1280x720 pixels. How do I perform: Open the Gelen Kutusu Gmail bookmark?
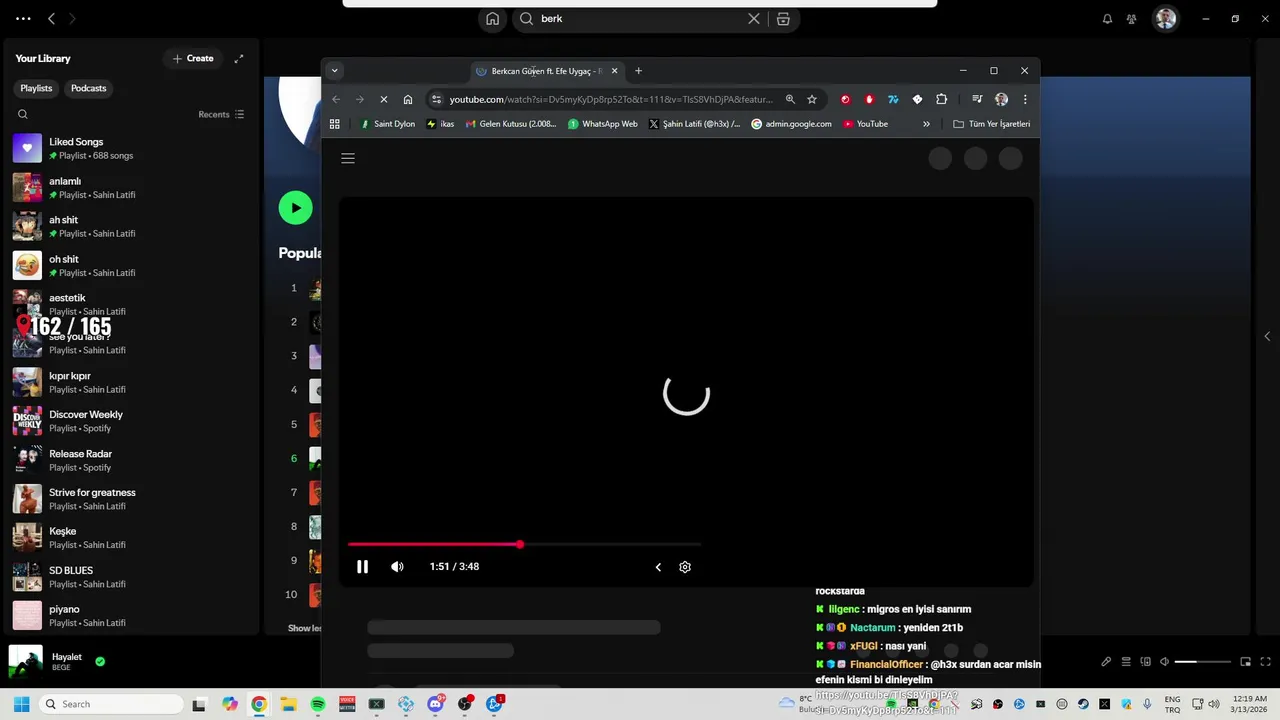511,124
